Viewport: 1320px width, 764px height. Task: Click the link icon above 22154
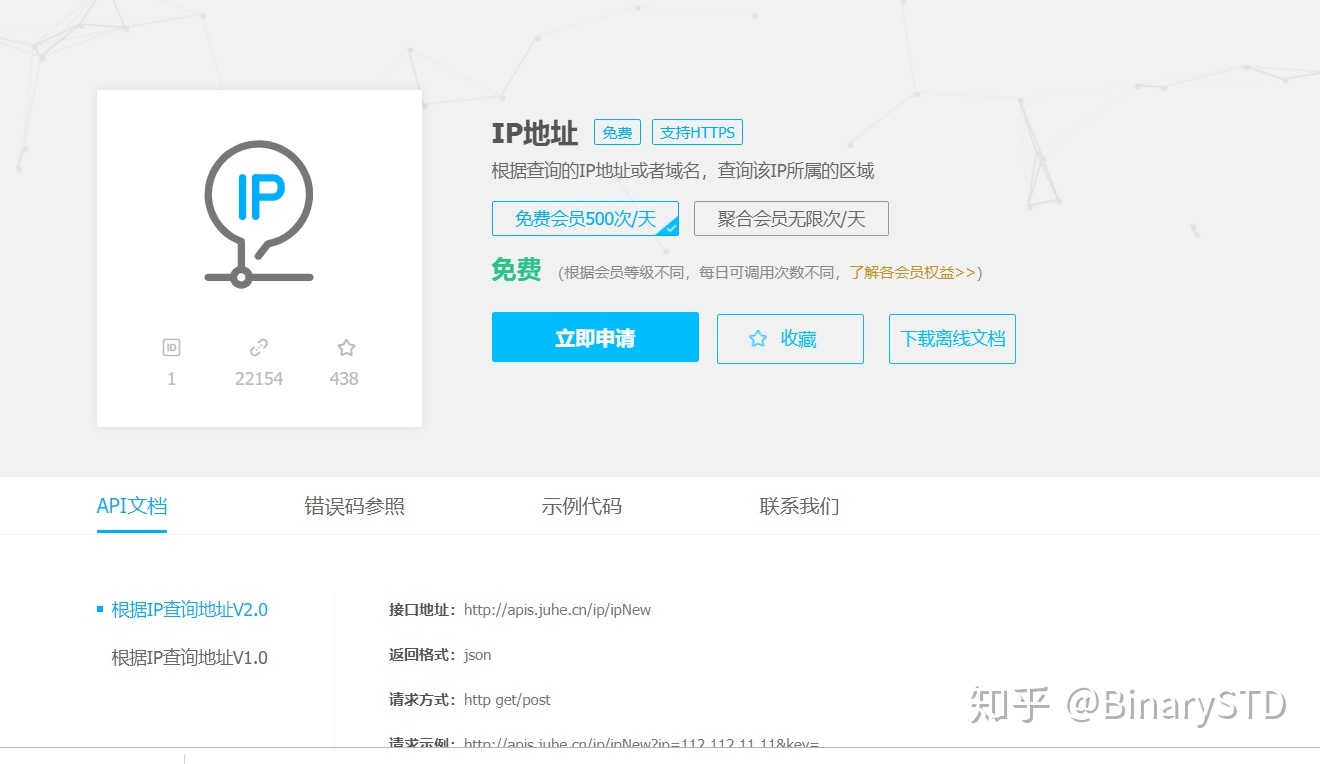point(258,347)
